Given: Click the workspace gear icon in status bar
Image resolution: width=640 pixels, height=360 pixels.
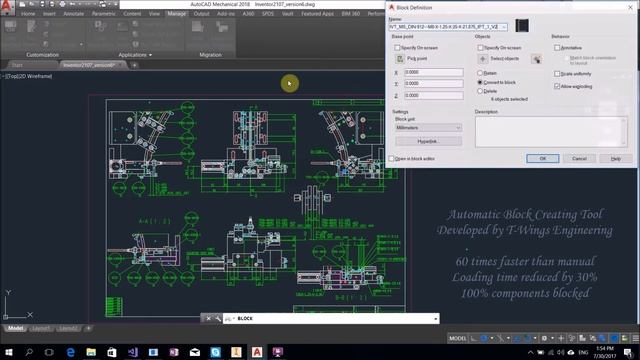Looking at the screenshot, I should (544, 338).
